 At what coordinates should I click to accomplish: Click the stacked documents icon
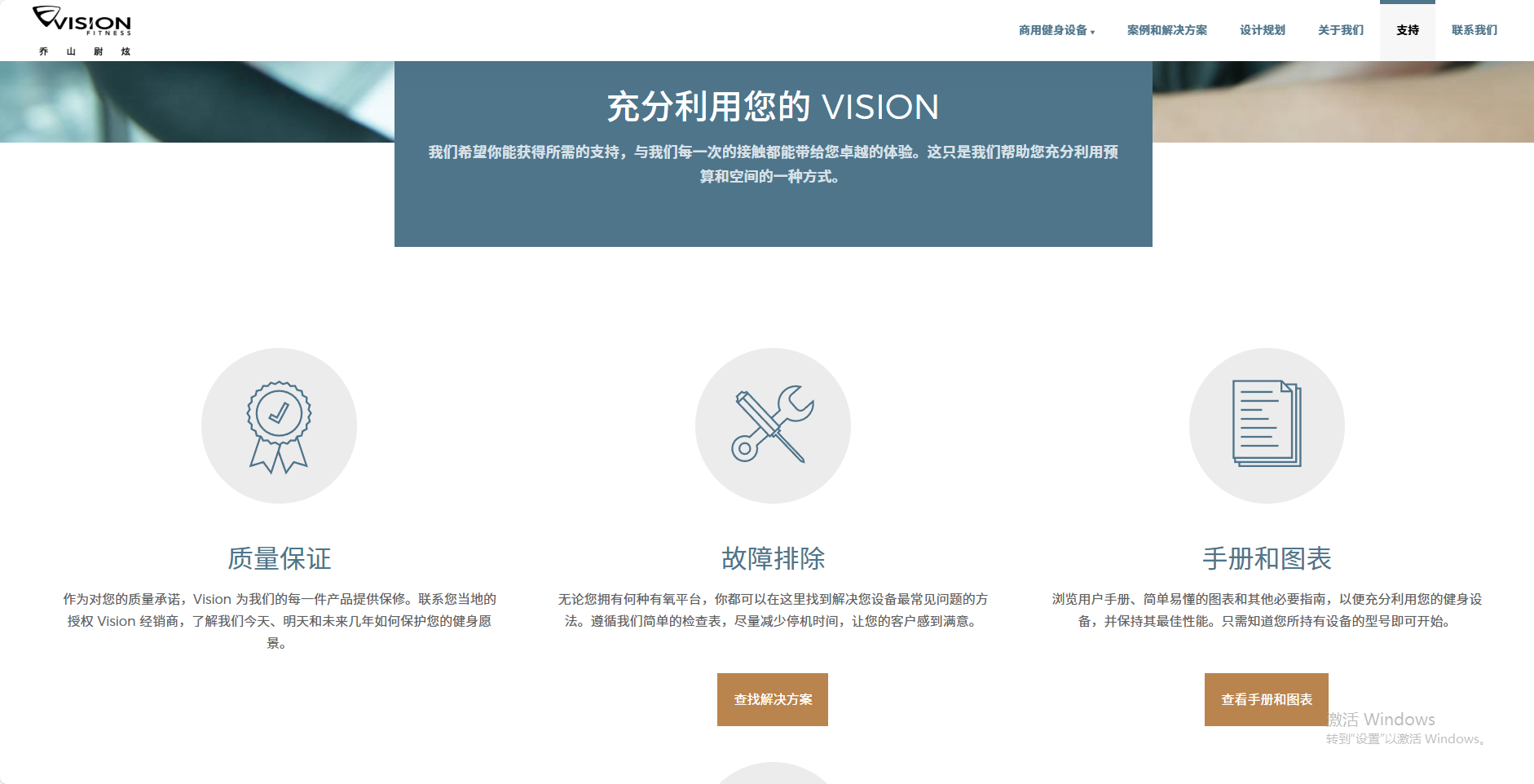[x=1267, y=425]
